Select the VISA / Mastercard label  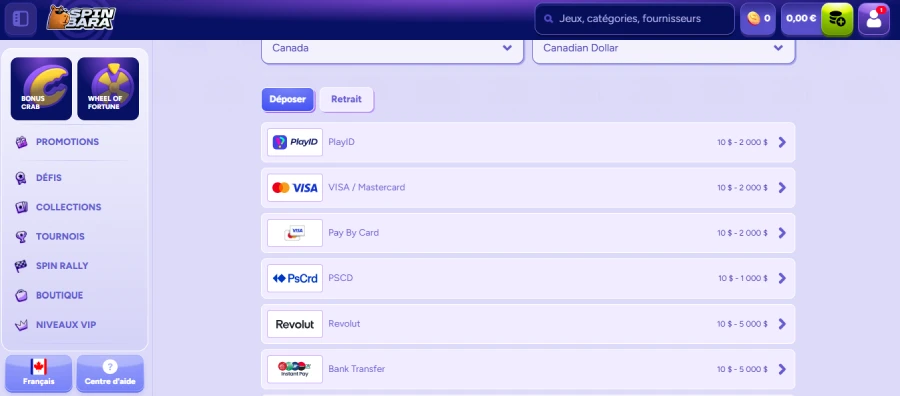(x=367, y=188)
